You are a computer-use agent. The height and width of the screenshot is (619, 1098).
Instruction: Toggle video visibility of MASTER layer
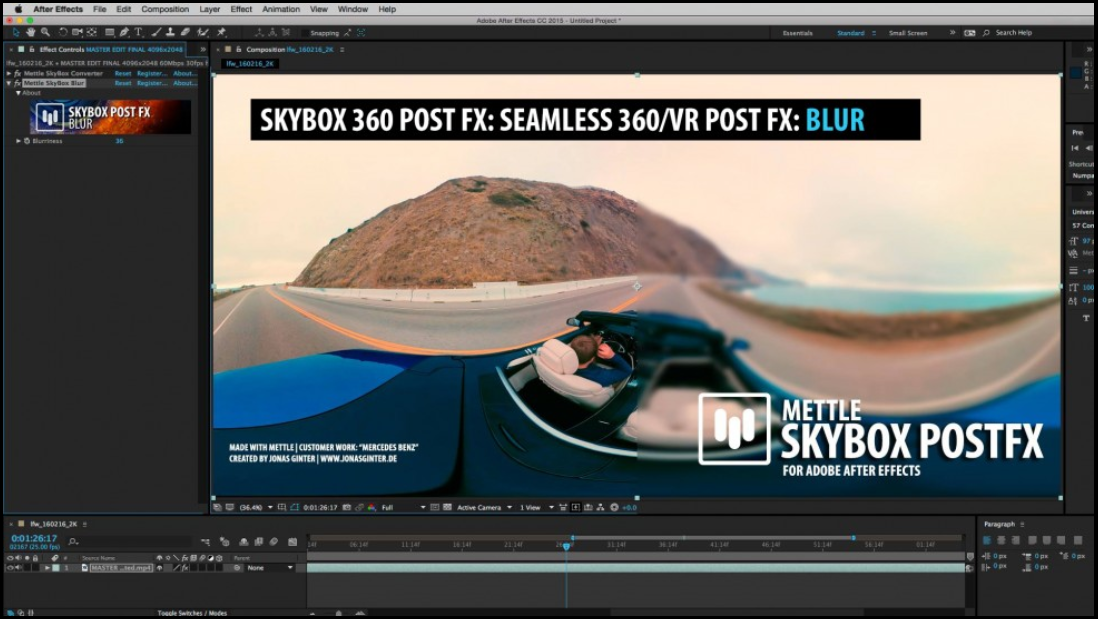(x=10, y=568)
